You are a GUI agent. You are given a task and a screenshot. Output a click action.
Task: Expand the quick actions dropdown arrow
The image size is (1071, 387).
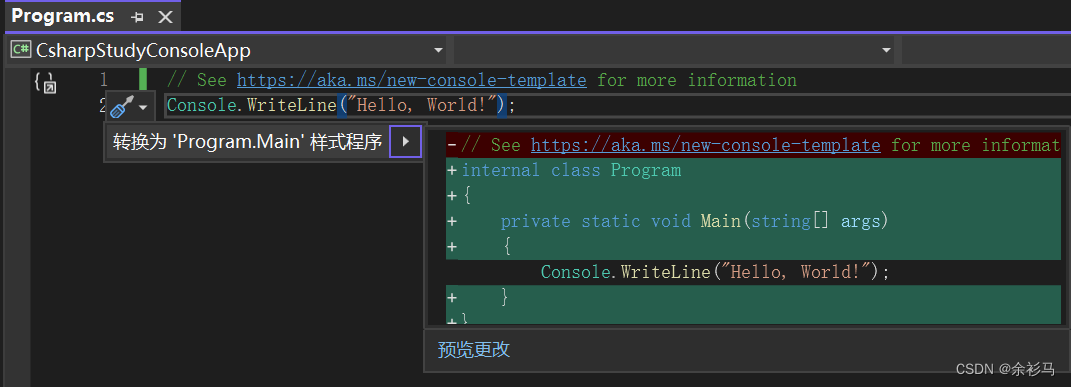tap(143, 107)
